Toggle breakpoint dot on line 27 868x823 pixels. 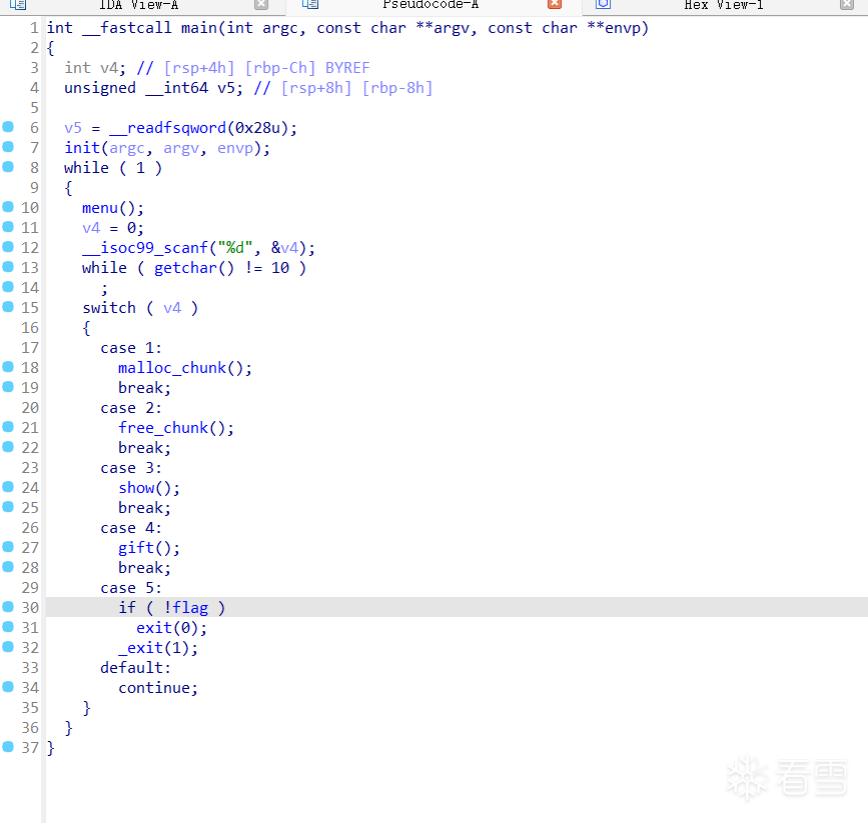point(8,547)
